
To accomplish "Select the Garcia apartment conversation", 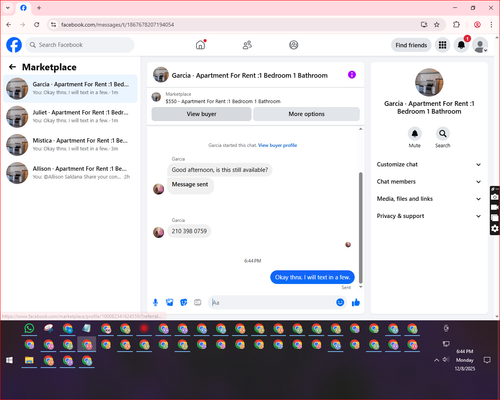I will pyautogui.click(x=70, y=89).
